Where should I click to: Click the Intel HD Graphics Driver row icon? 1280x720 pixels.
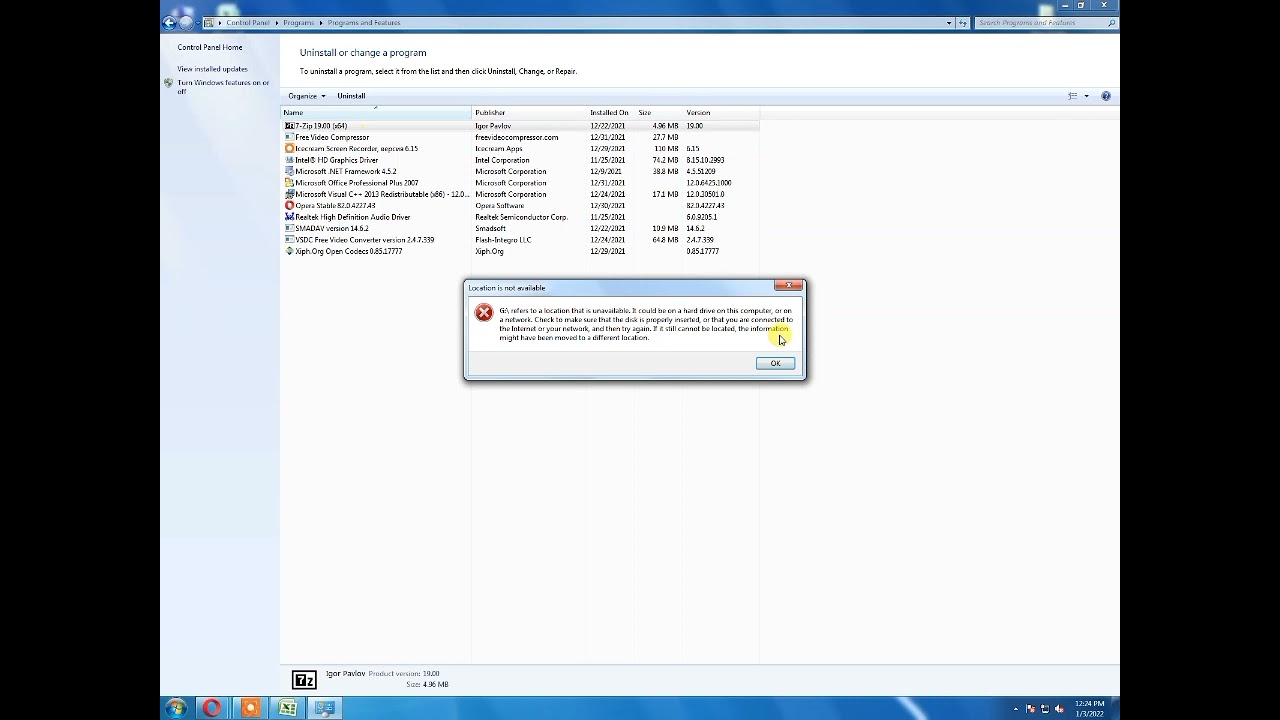tap(289, 160)
